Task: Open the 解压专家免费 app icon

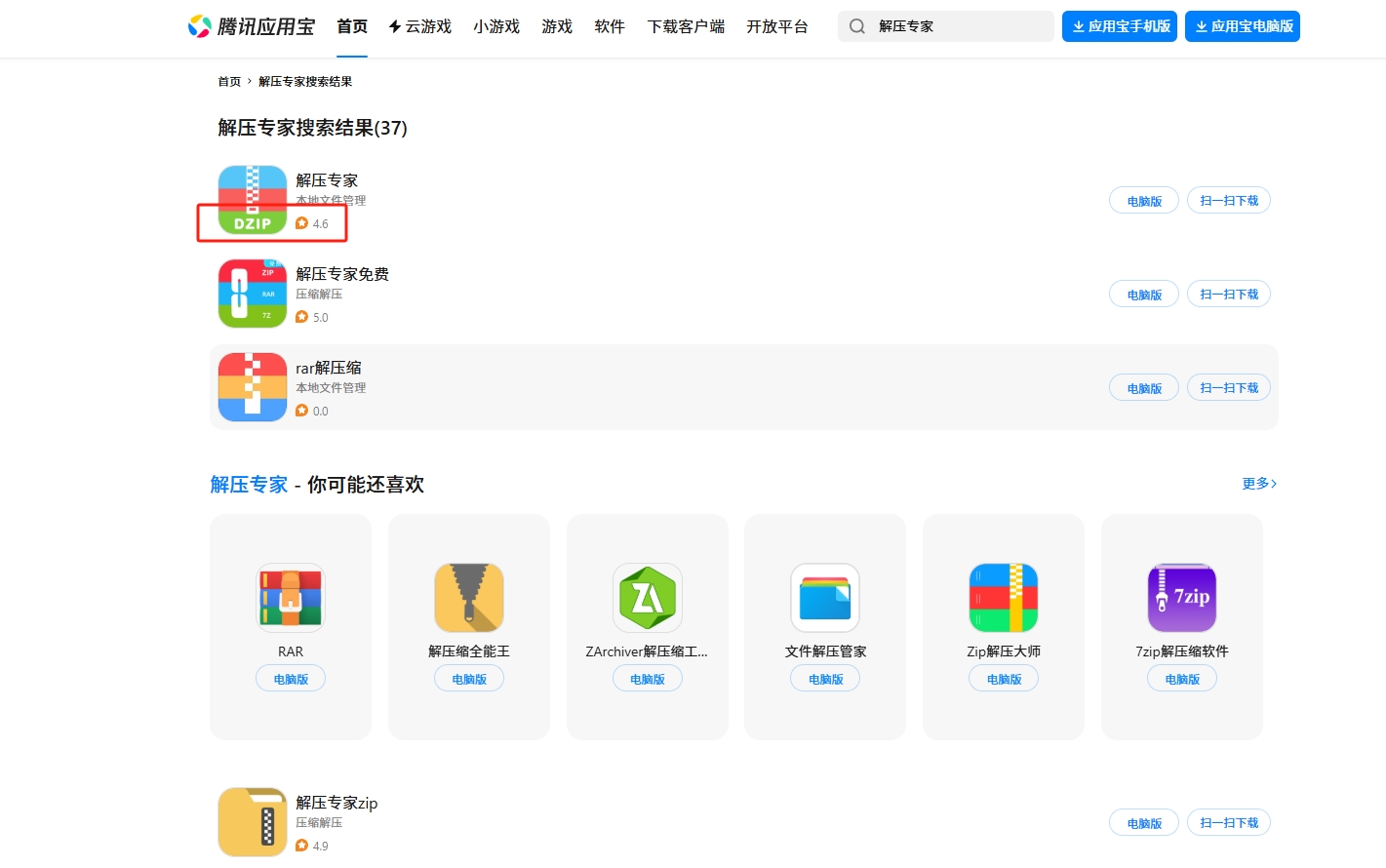Action: 253,294
